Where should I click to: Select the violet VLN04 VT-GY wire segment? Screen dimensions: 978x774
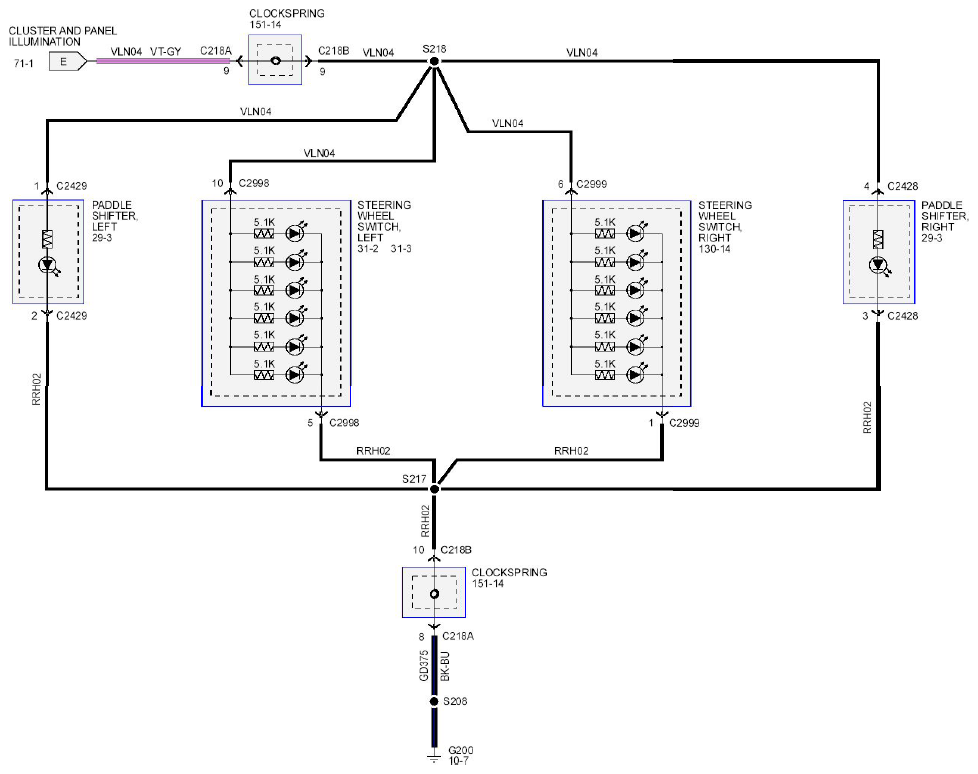click(x=163, y=61)
